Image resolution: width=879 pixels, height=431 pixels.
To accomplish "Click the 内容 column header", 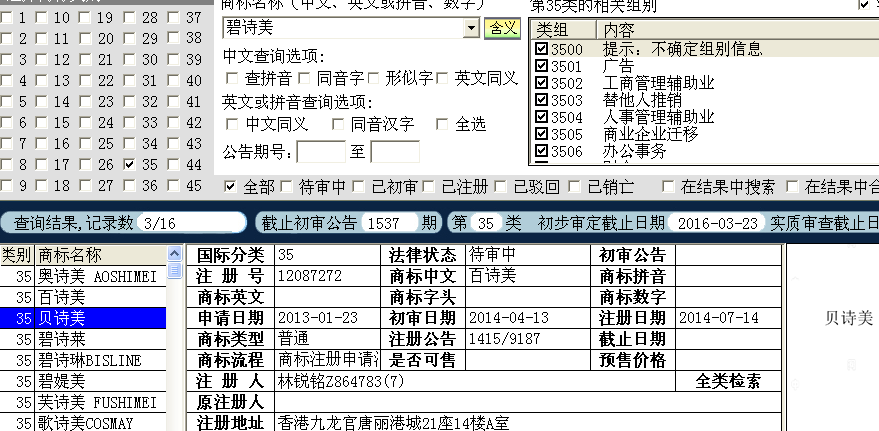I will (x=737, y=29).
